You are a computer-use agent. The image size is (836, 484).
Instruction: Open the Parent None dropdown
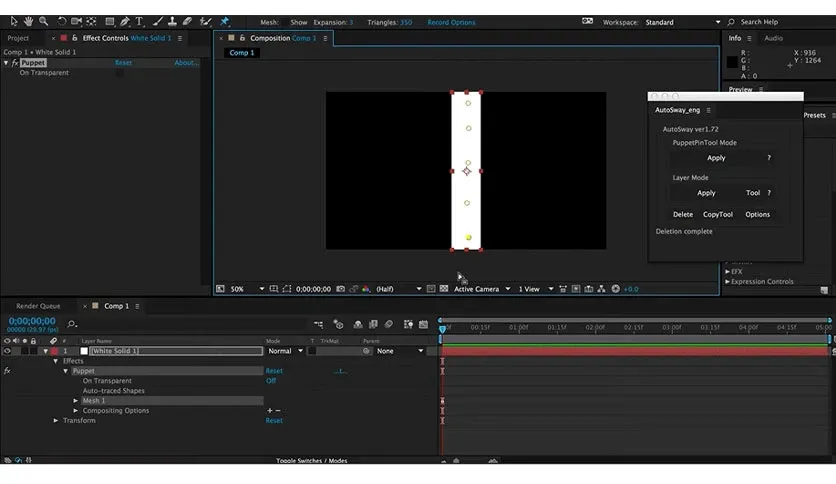click(400, 351)
